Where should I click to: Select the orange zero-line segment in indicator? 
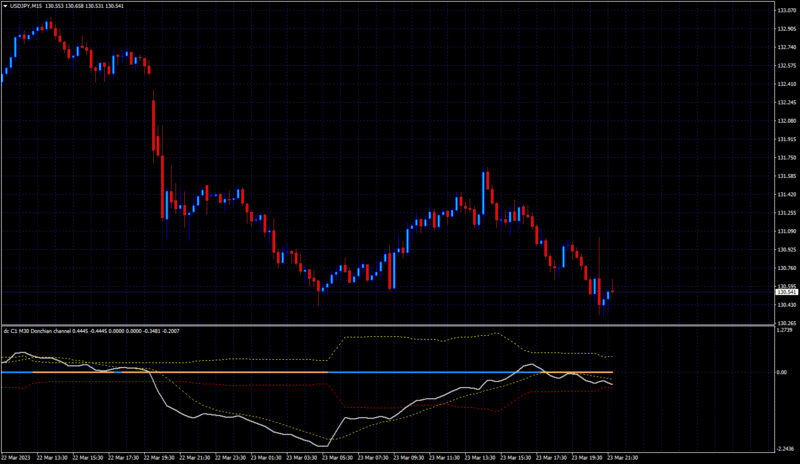[x=224, y=373]
